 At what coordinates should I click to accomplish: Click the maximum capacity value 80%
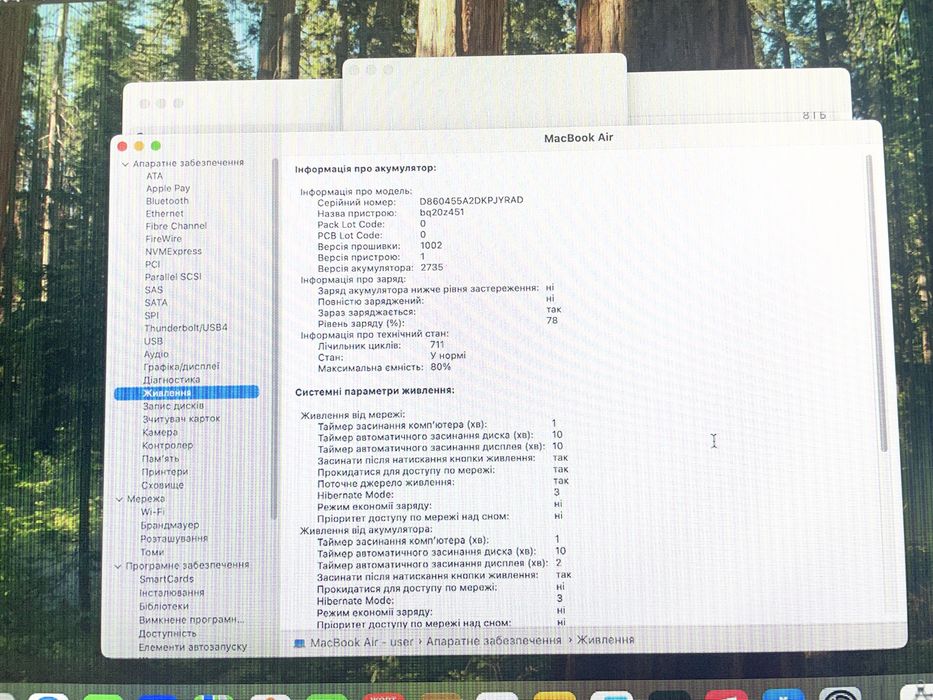tap(440, 367)
